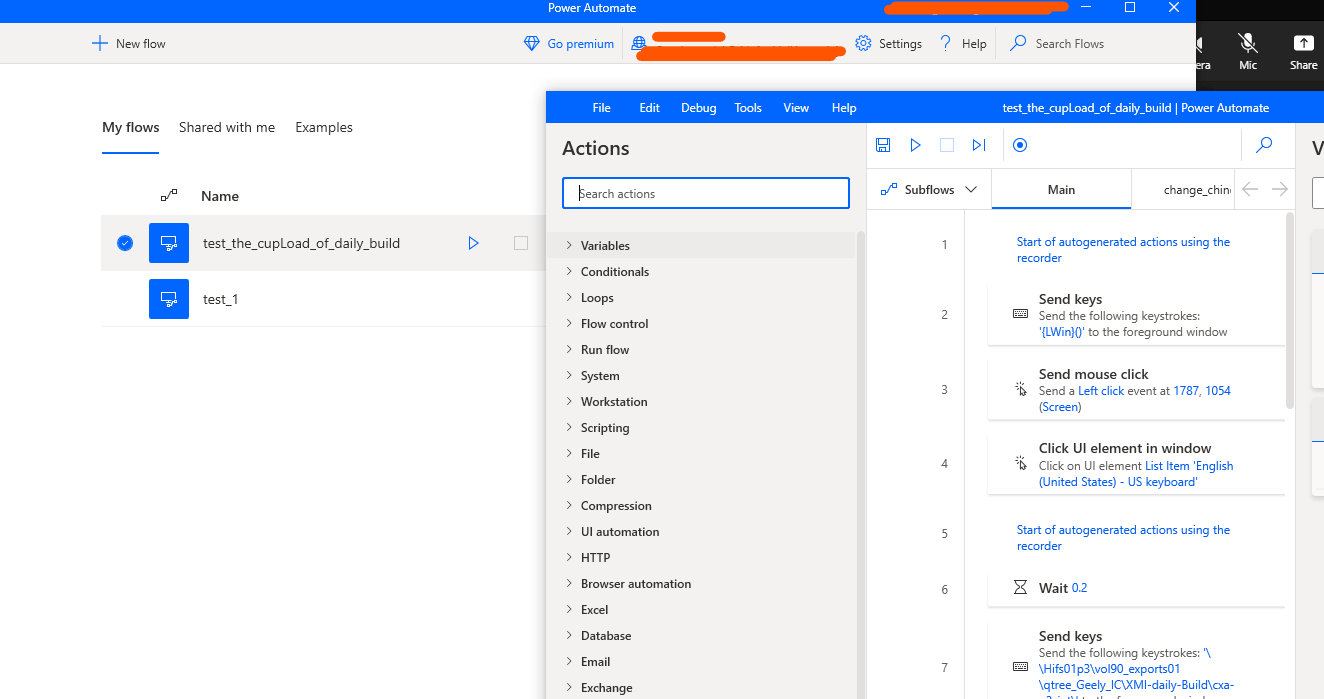Click the Share screen button
1324x699 pixels.
point(1303,51)
